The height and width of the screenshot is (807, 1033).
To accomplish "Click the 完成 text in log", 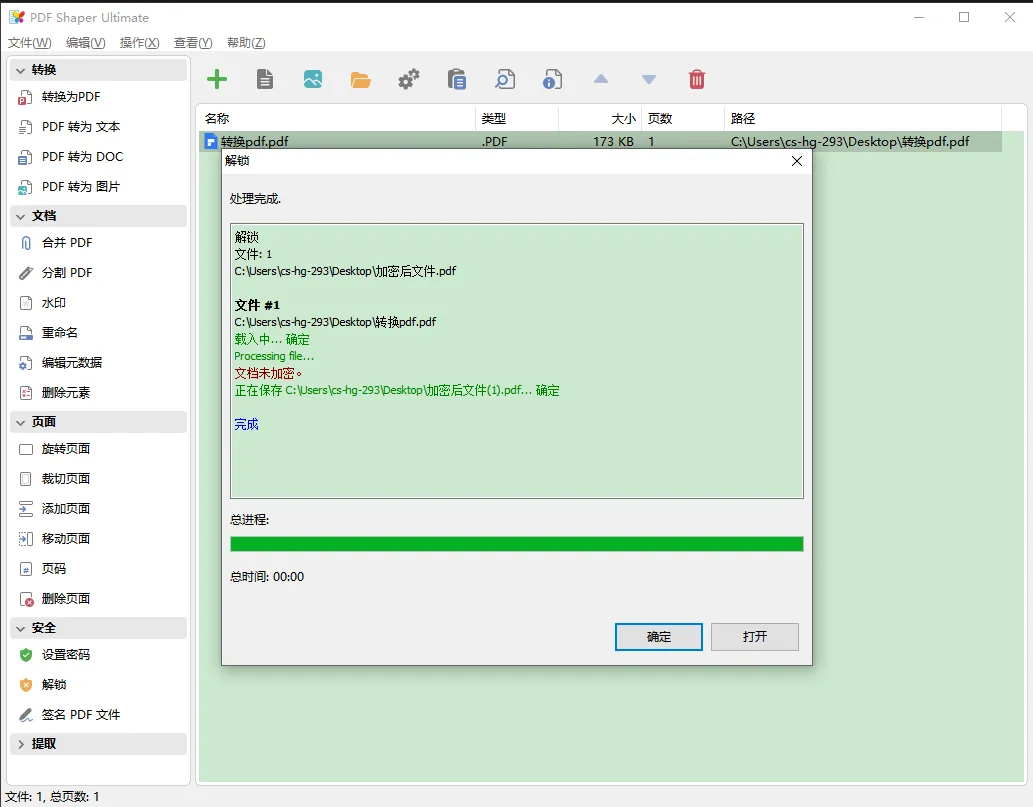I will (x=246, y=424).
